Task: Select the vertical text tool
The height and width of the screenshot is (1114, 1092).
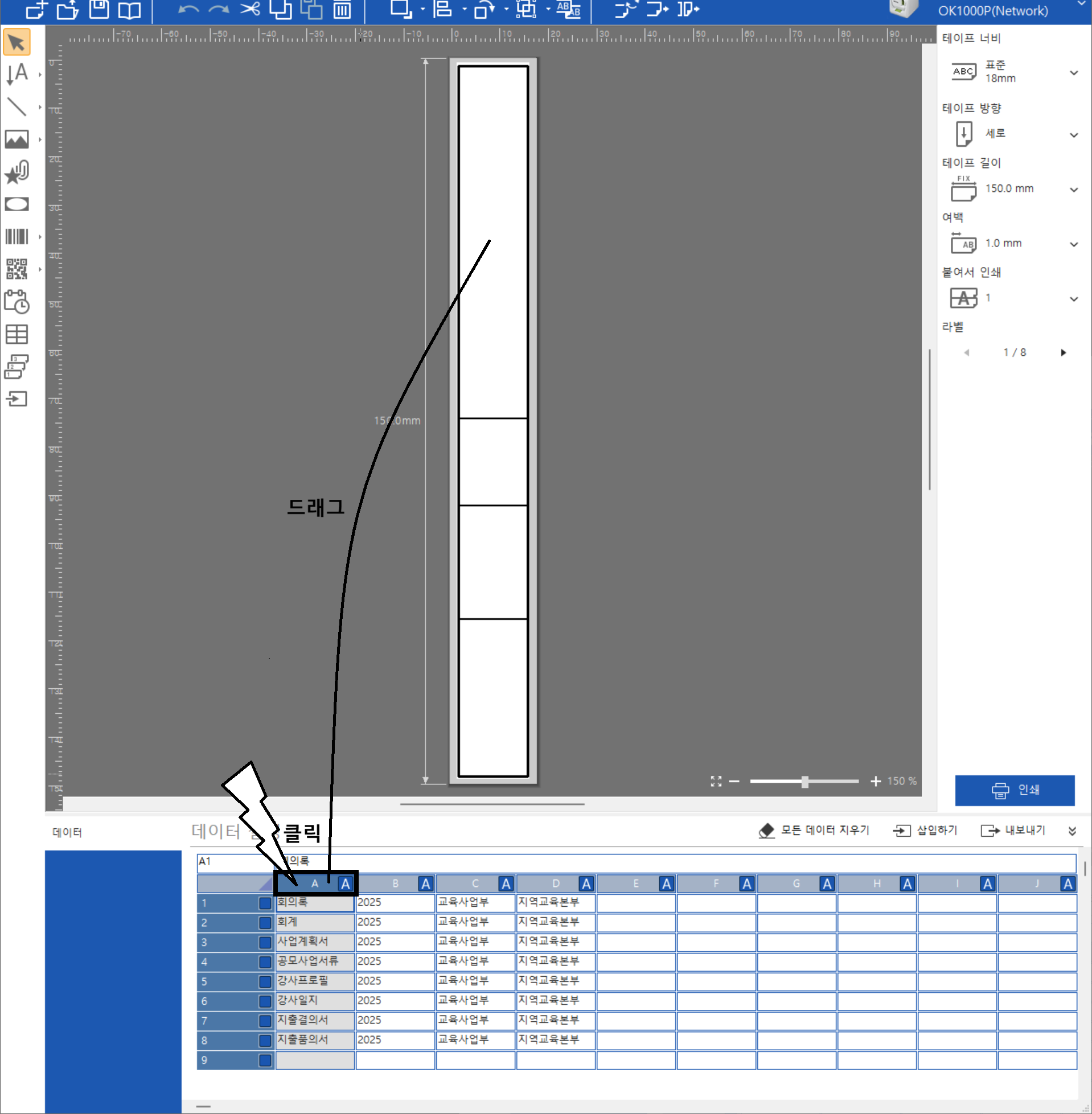Action: click(17, 74)
